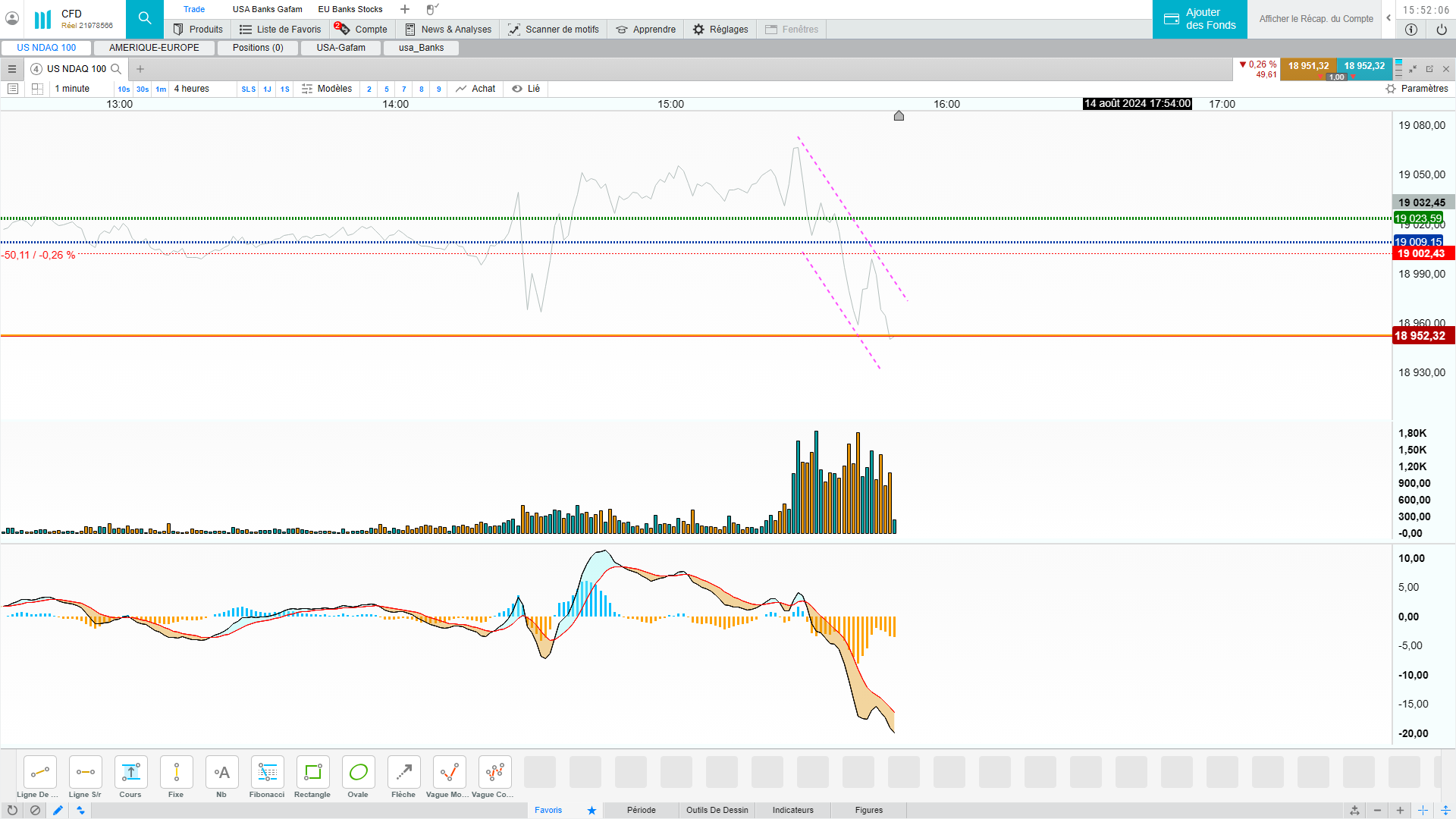The image size is (1456, 819).
Task: Toggle the chart grid layout icon
Action: (37, 89)
